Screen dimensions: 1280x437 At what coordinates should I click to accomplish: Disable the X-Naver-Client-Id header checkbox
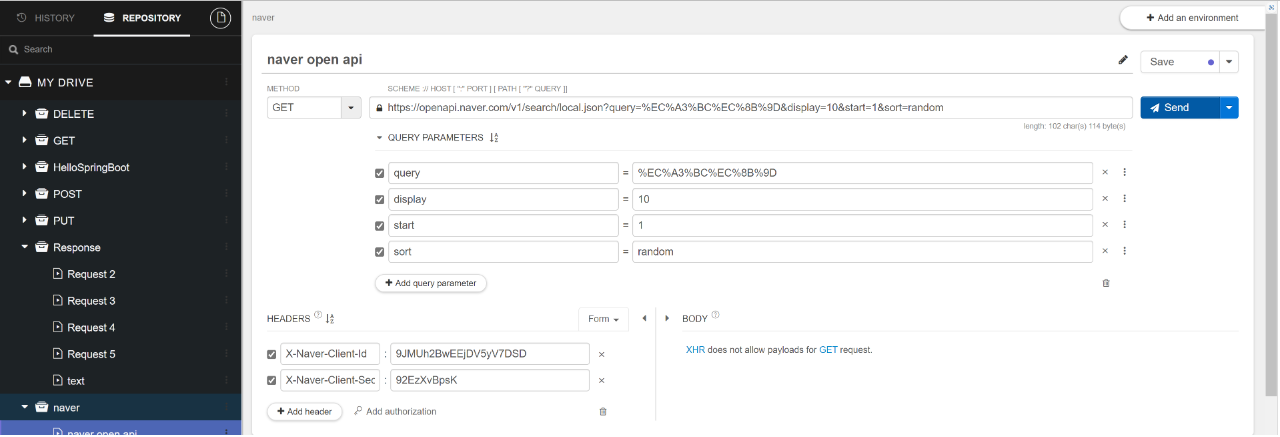[272, 354]
